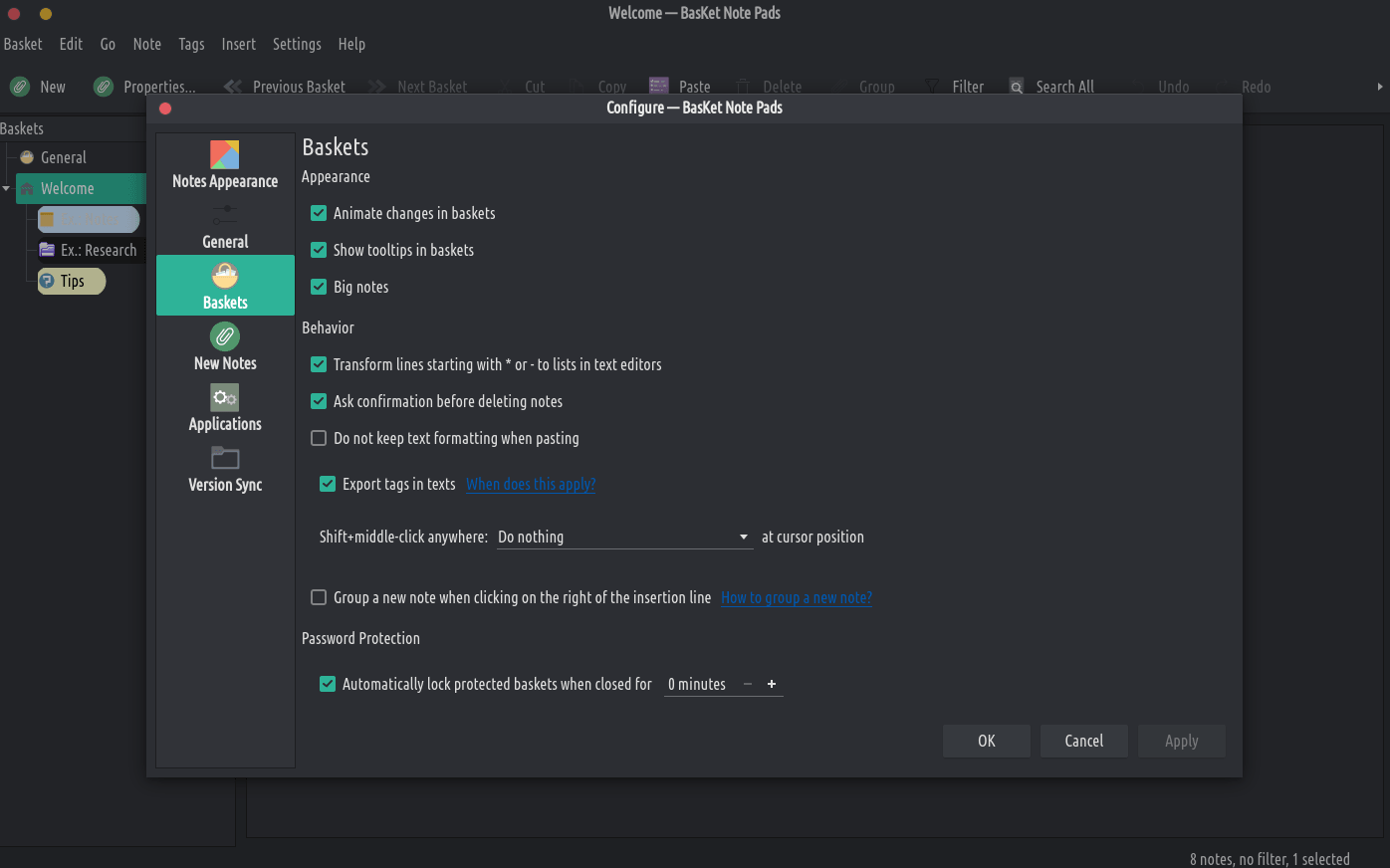Open the Shift+middle-click action dropdown
Image resolution: width=1390 pixels, height=868 pixels.
623,538
